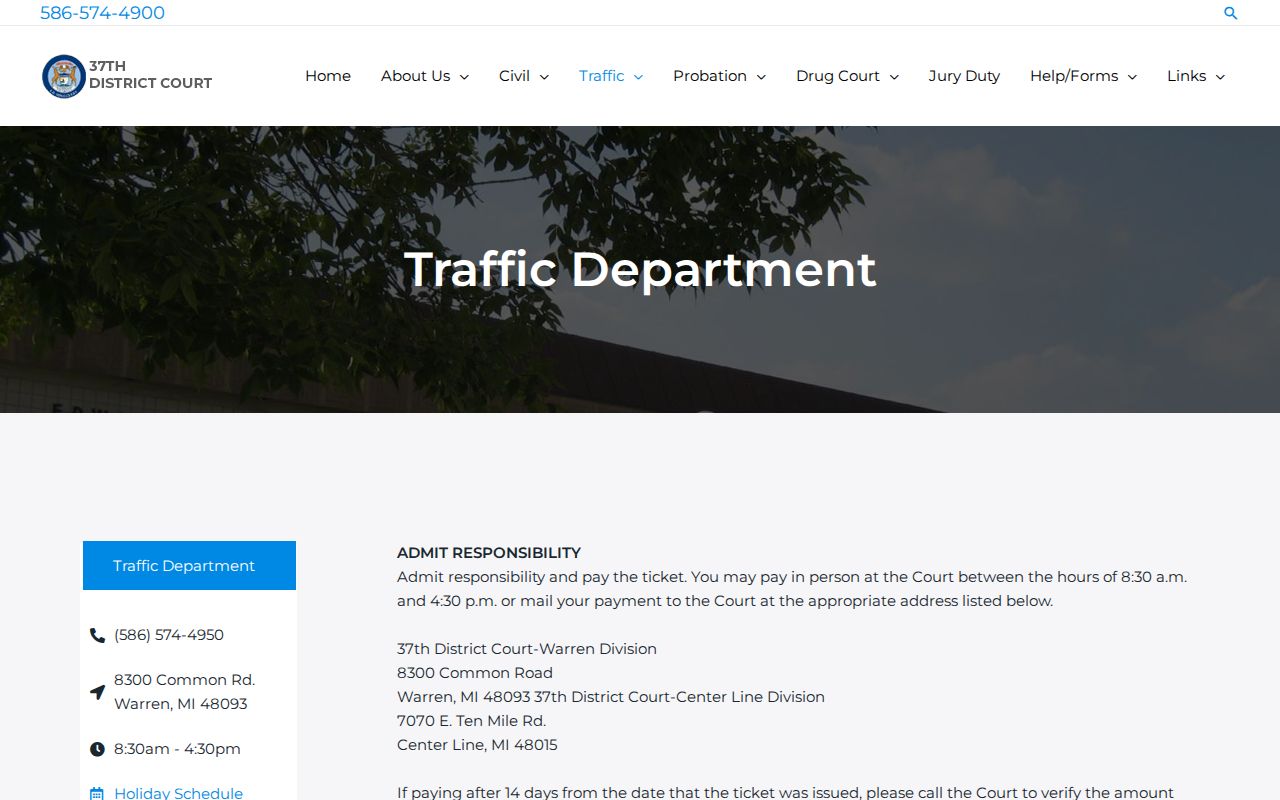Click the 37TH DISTRICT COURT site title

click(x=150, y=75)
